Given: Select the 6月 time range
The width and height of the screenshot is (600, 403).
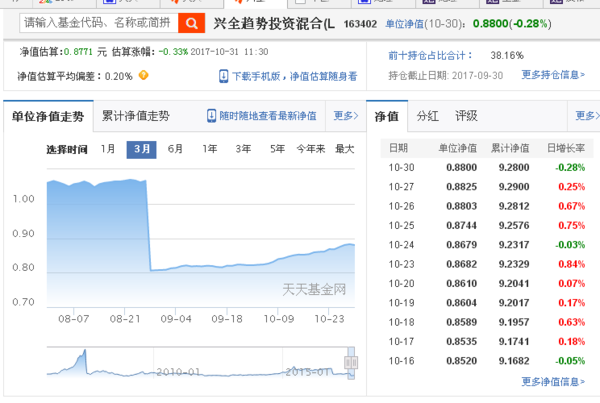Looking at the screenshot, I should tap(175, 149).
